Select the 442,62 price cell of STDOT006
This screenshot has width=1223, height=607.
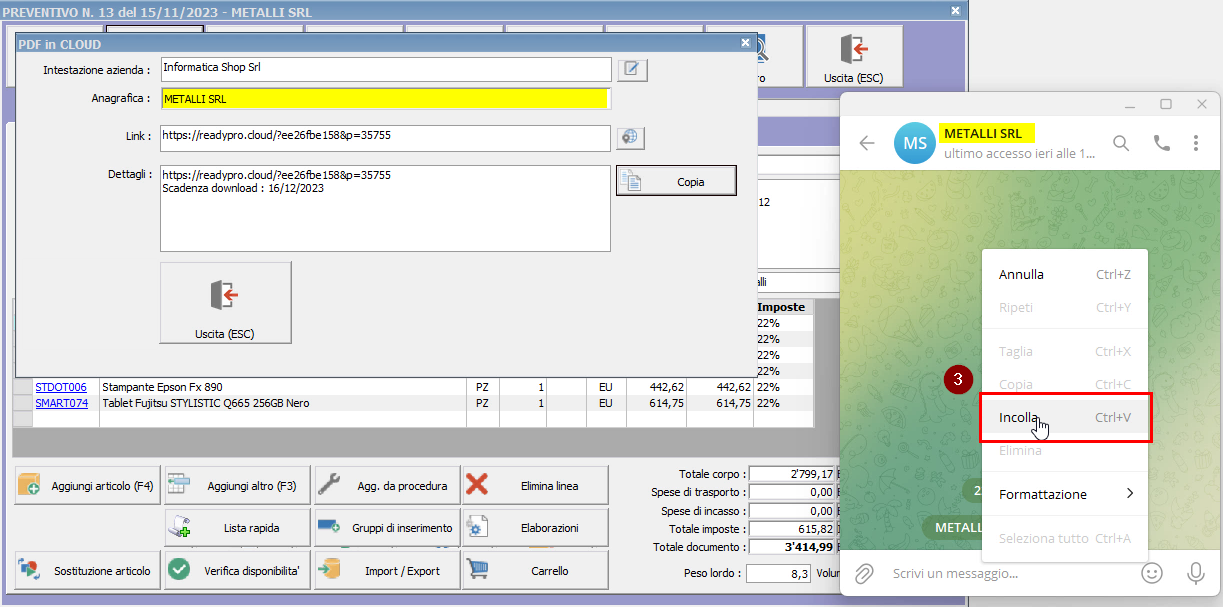(x=656, y=387)
